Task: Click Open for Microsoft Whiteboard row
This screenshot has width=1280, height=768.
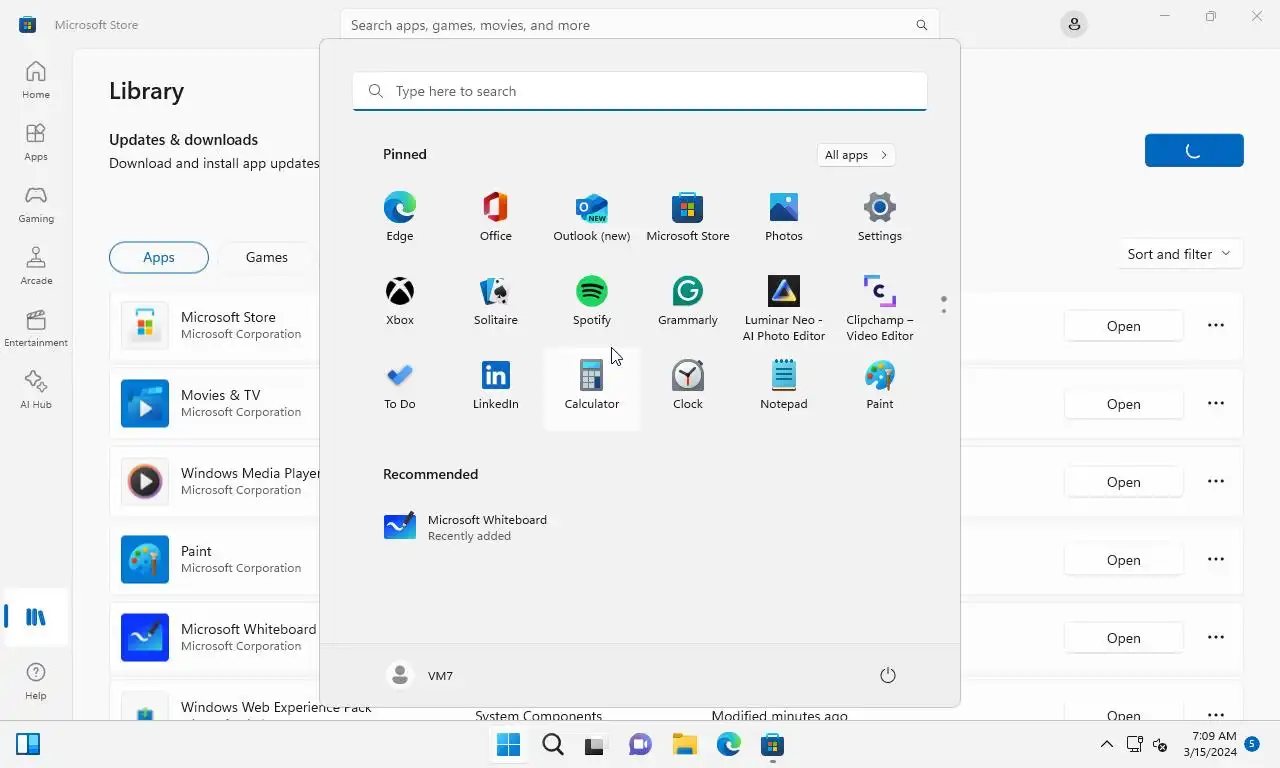Action: click(x=1123, y=638)
